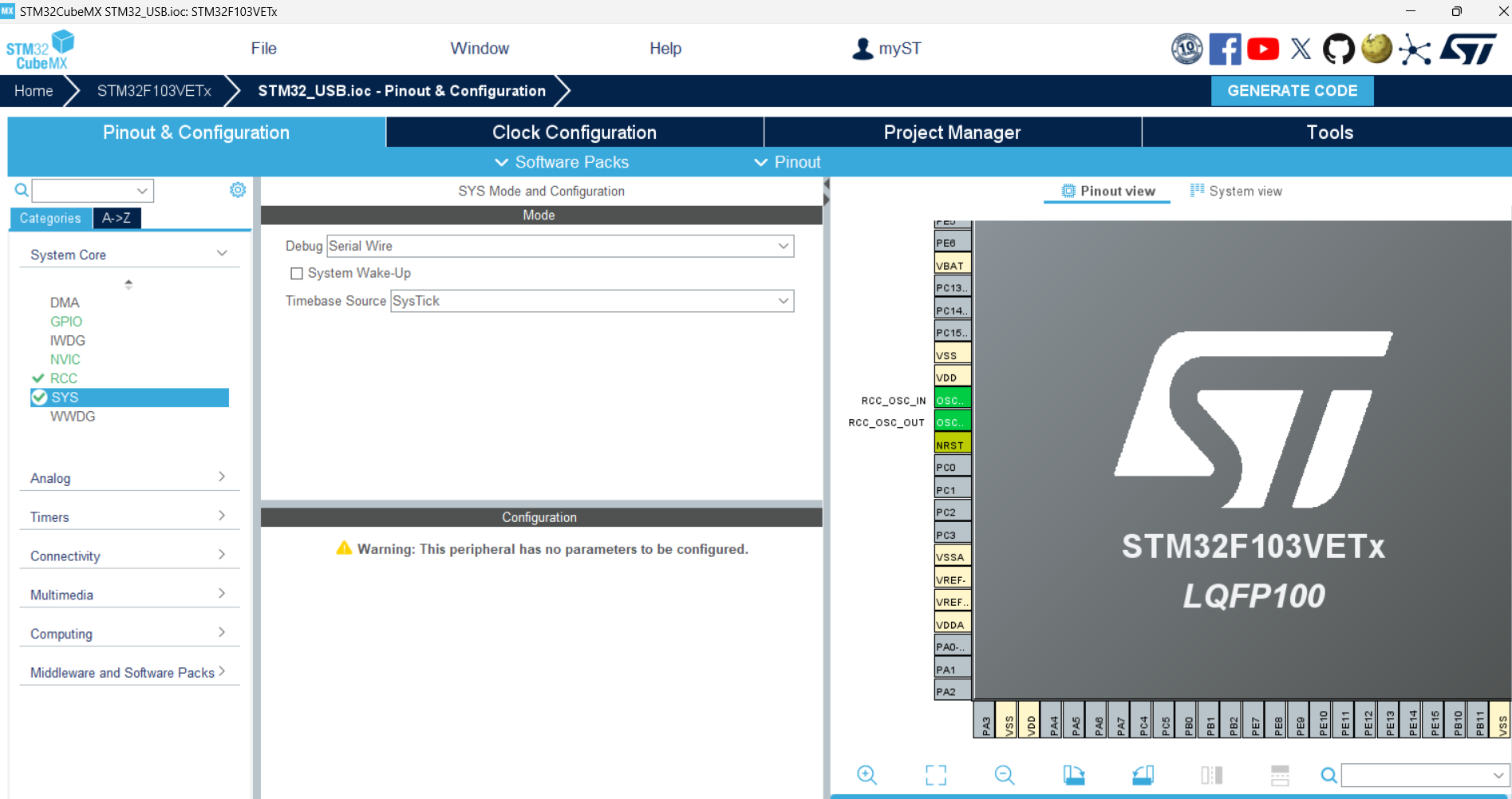Image resolution: width=1512 pixels, height=799 pixels.
Task: Open the GitHub icon link
Action: (x=1338, y=49)
